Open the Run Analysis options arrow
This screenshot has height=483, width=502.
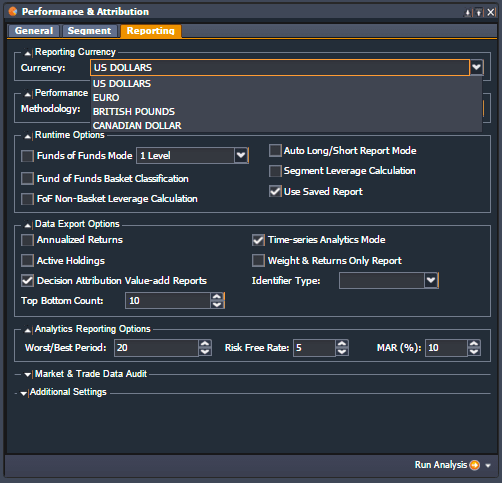coord(488,465)
